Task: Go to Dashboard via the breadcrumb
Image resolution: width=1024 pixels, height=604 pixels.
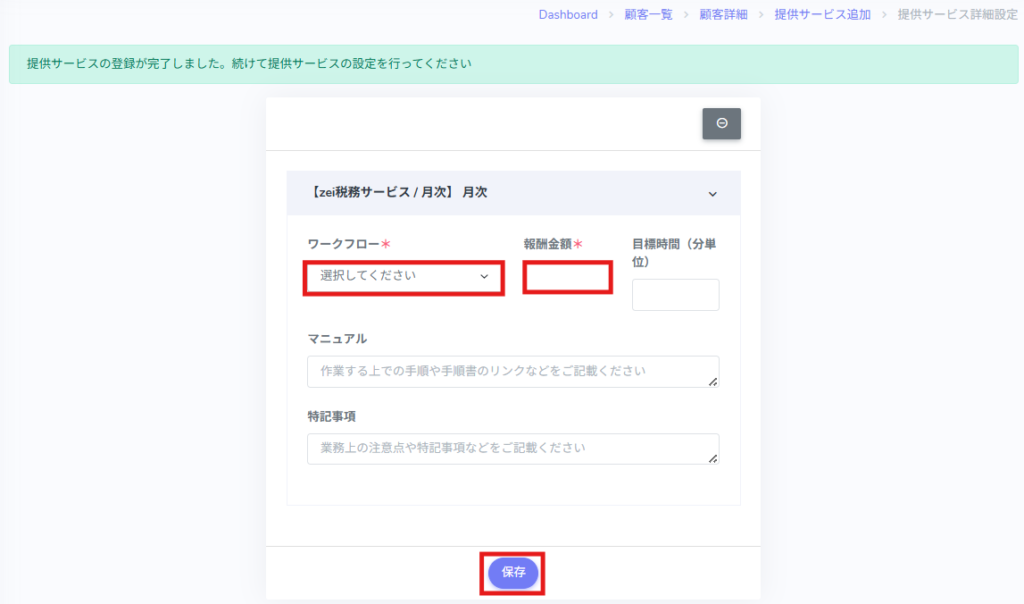Action: (x=568, y=15)
